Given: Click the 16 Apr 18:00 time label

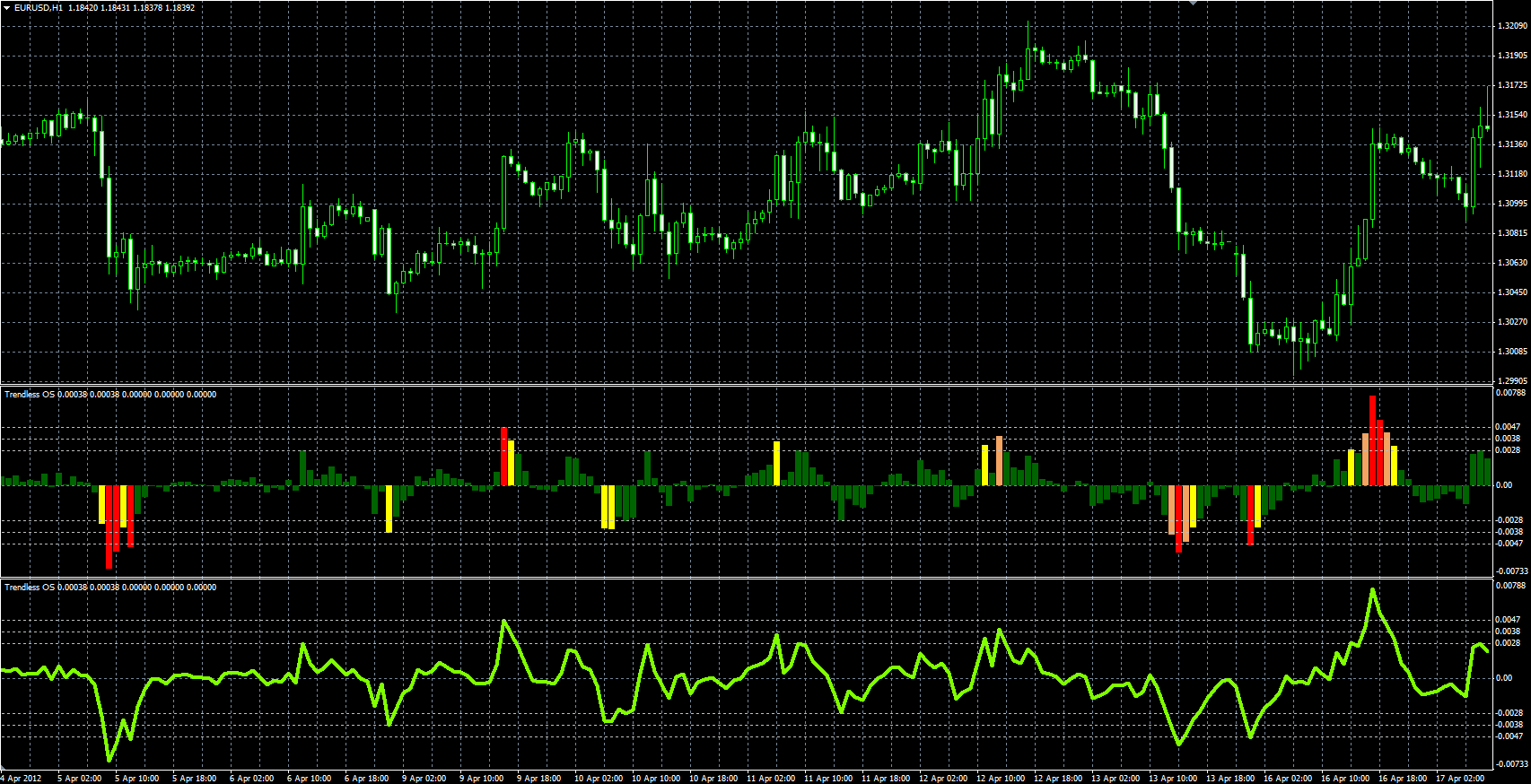Looking at the screenshot, I should coord(1403,779).
